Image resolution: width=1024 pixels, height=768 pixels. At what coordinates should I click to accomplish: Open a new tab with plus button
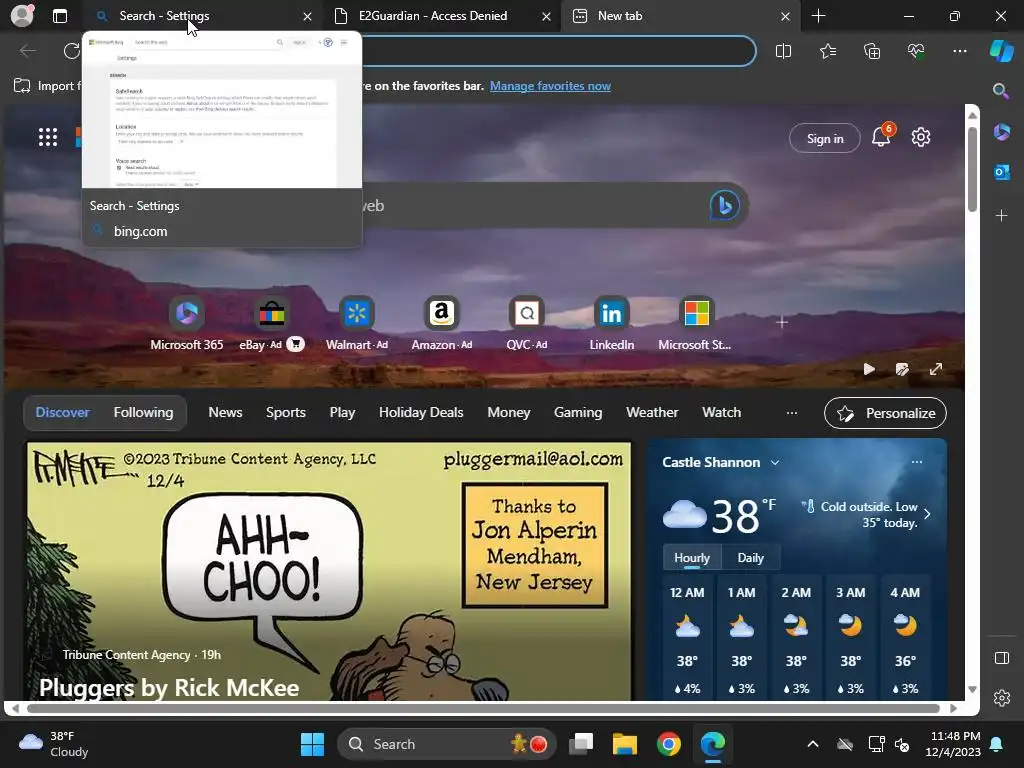click(818, 16)
